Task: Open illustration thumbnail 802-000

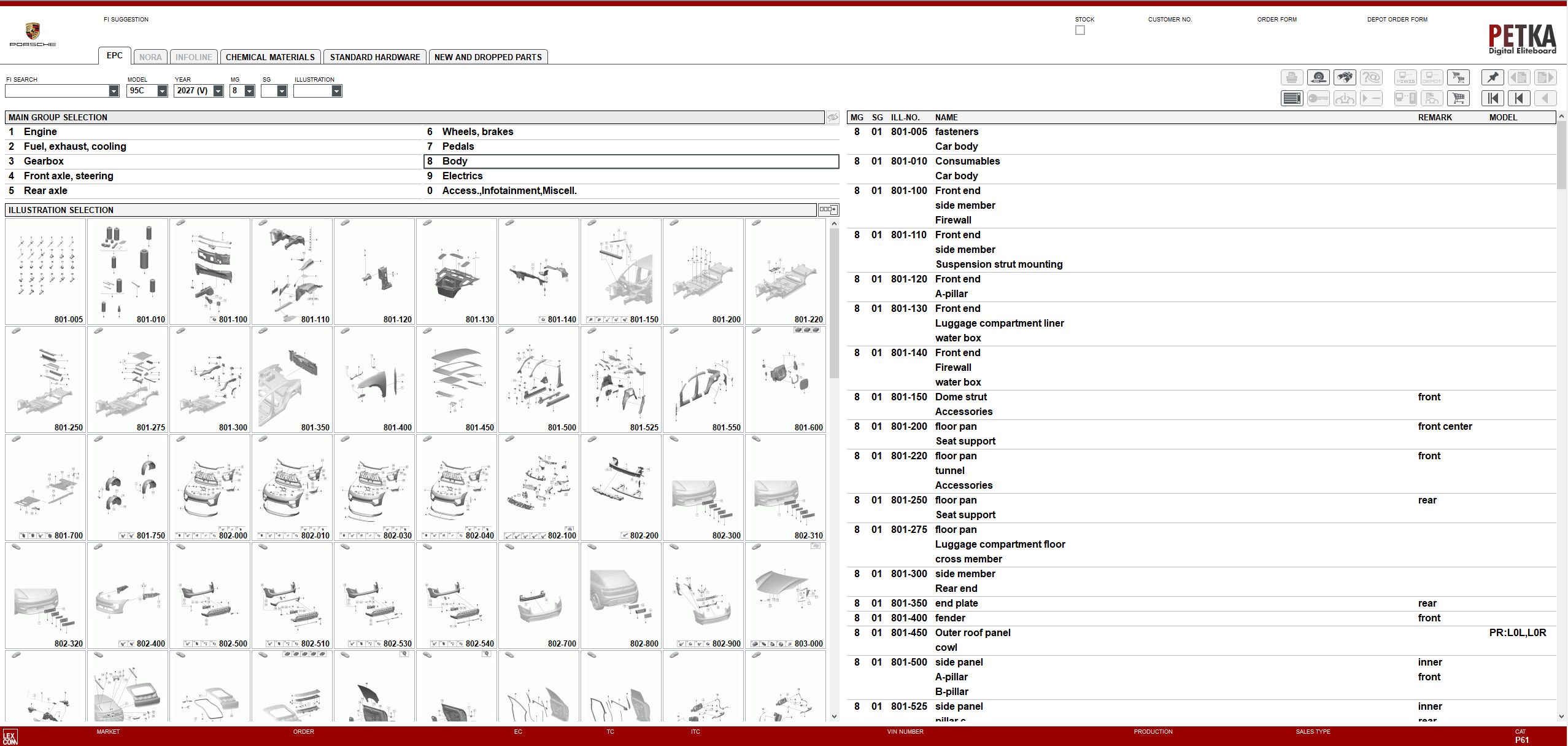Action: (x=210, y=488)
